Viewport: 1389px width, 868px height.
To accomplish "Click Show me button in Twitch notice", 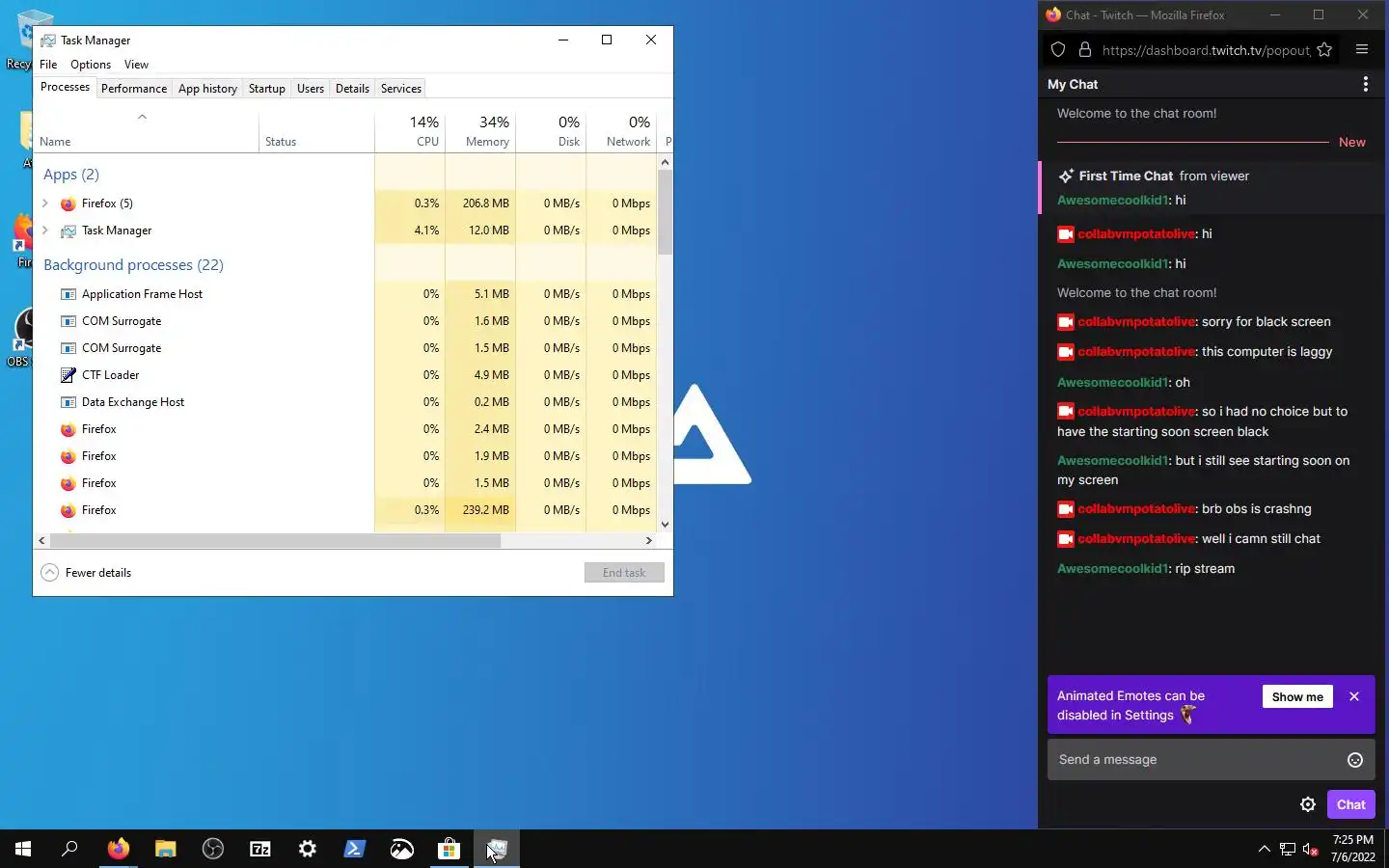I will click(1297, 696).
